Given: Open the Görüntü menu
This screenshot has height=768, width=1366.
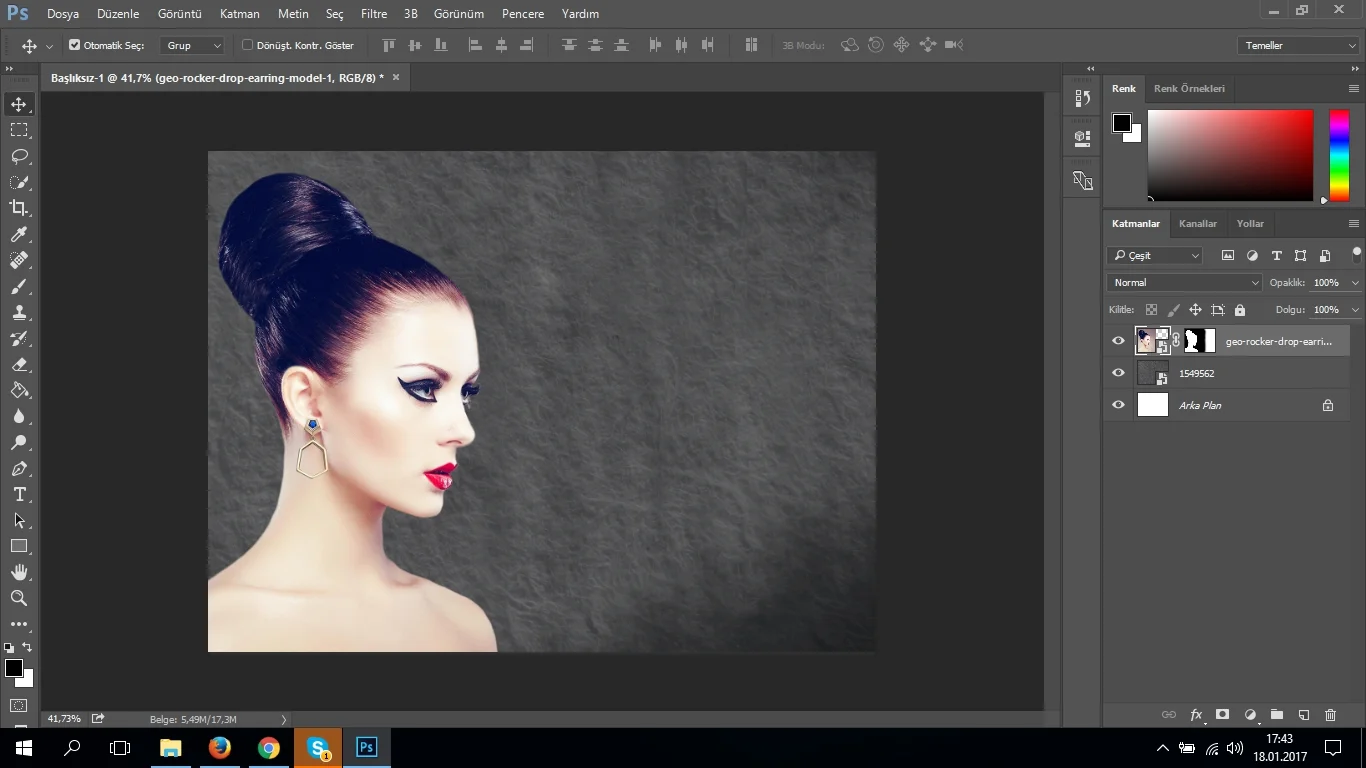Looking at the screenshot, I should (180, 14).
